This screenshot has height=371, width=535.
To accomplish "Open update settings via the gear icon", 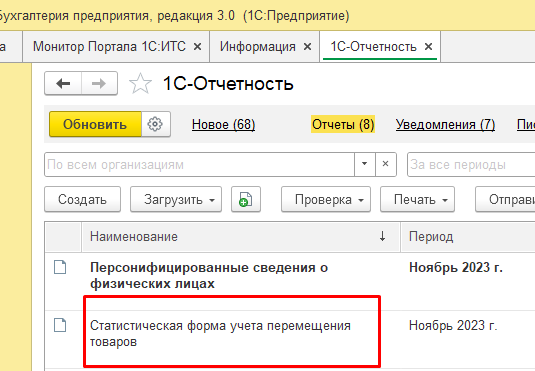I will pos(155,124).
